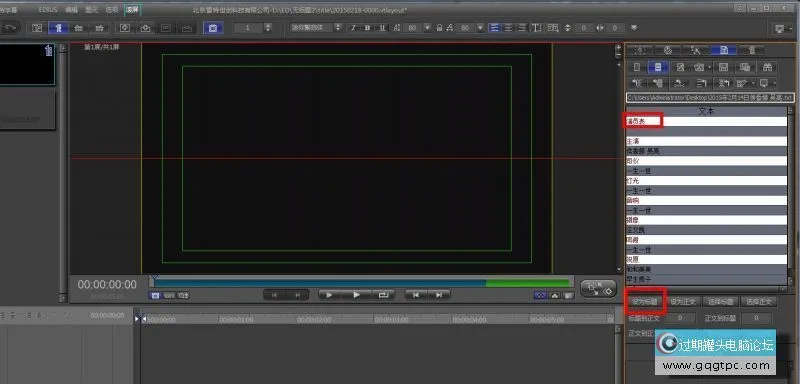Open the toolbar overflow arrow after spacing fields

(x=634, y=28)
